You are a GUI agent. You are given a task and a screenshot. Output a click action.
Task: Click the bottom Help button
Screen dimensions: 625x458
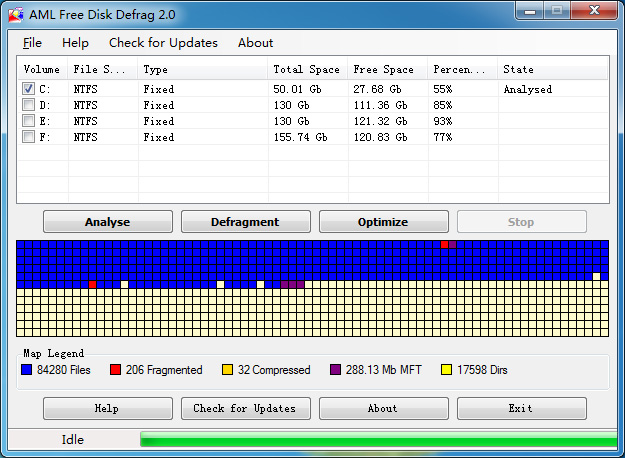108,408
